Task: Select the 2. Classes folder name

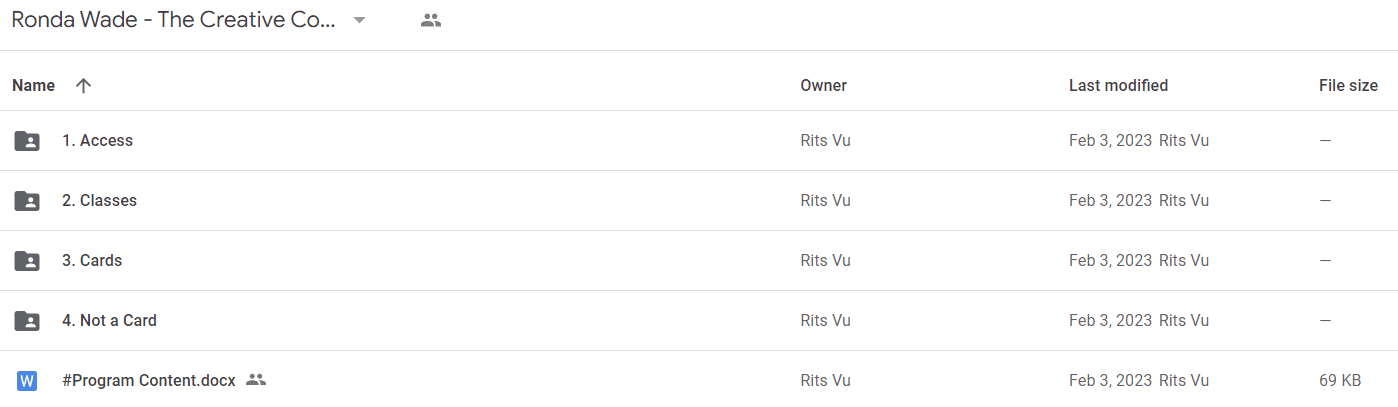Action: [x=99, y=201]
